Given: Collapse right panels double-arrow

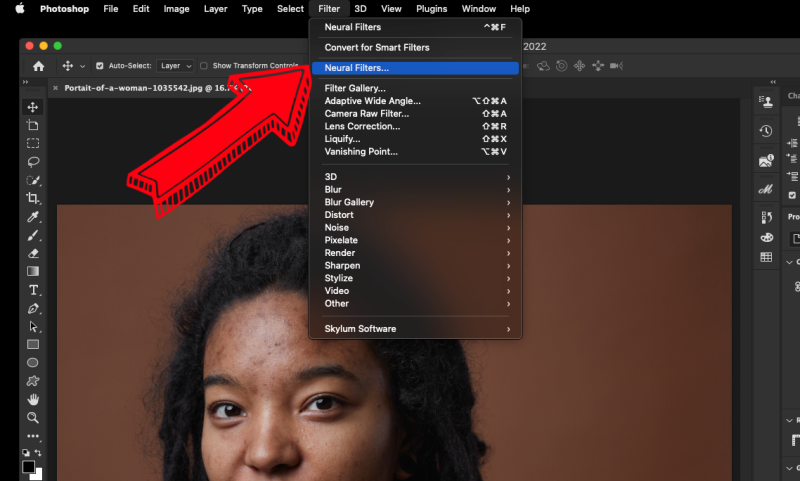Looking at the screenshot, I should (773, 82).
